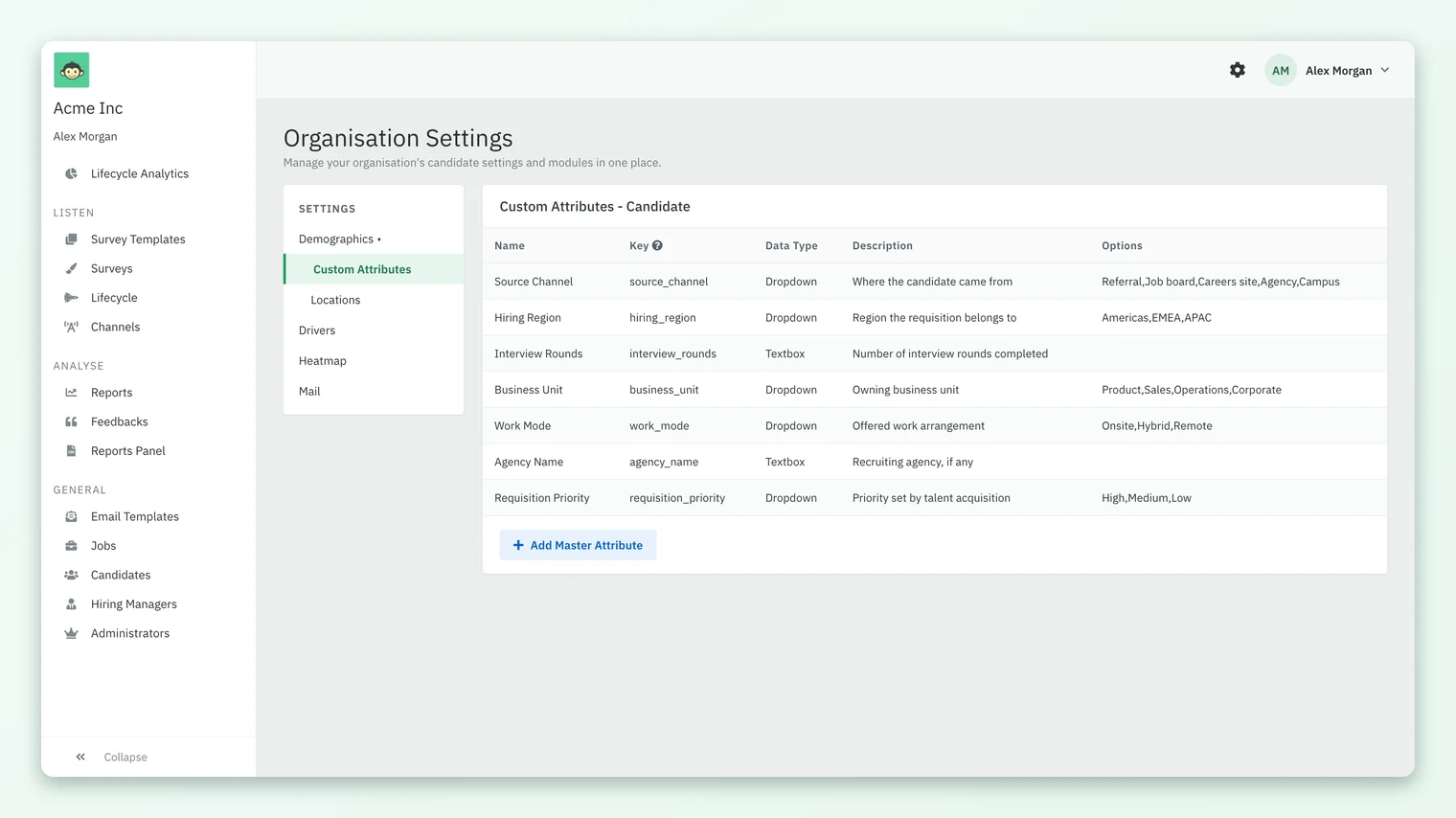Open the Administrators page
The width and height of the screenshot is (1456, 818).
[130, 633]
